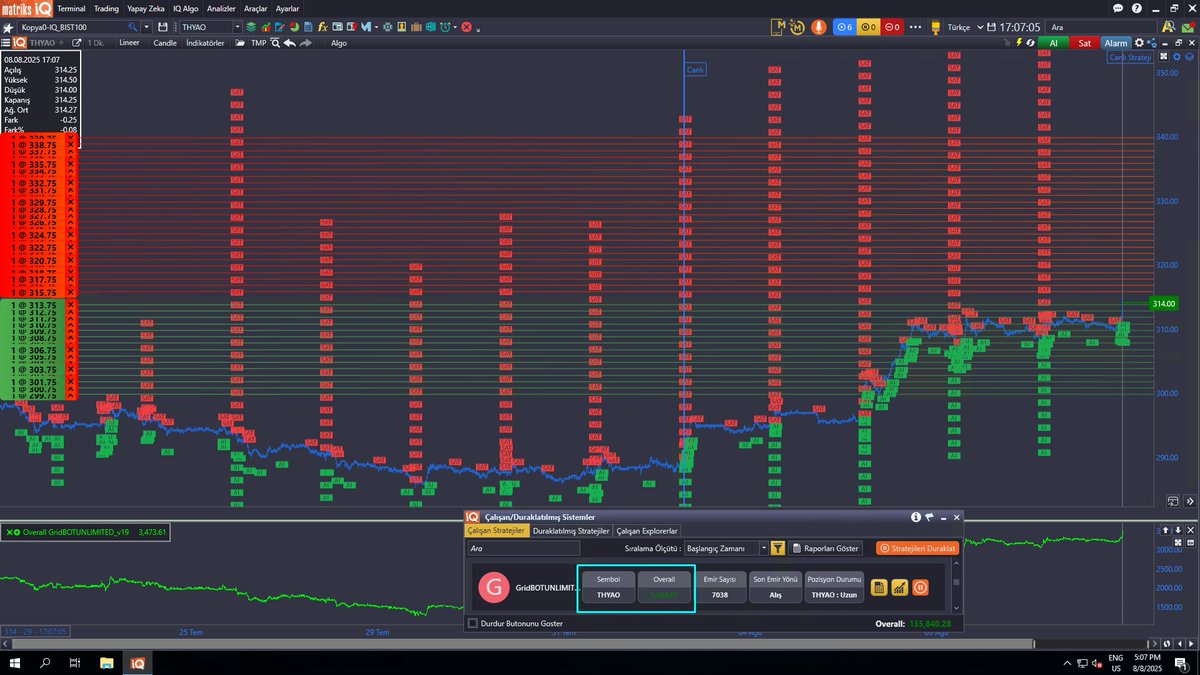Click the undo arrow in chart toolbar
Viewport: 1200px width, 675px height.
290,43
